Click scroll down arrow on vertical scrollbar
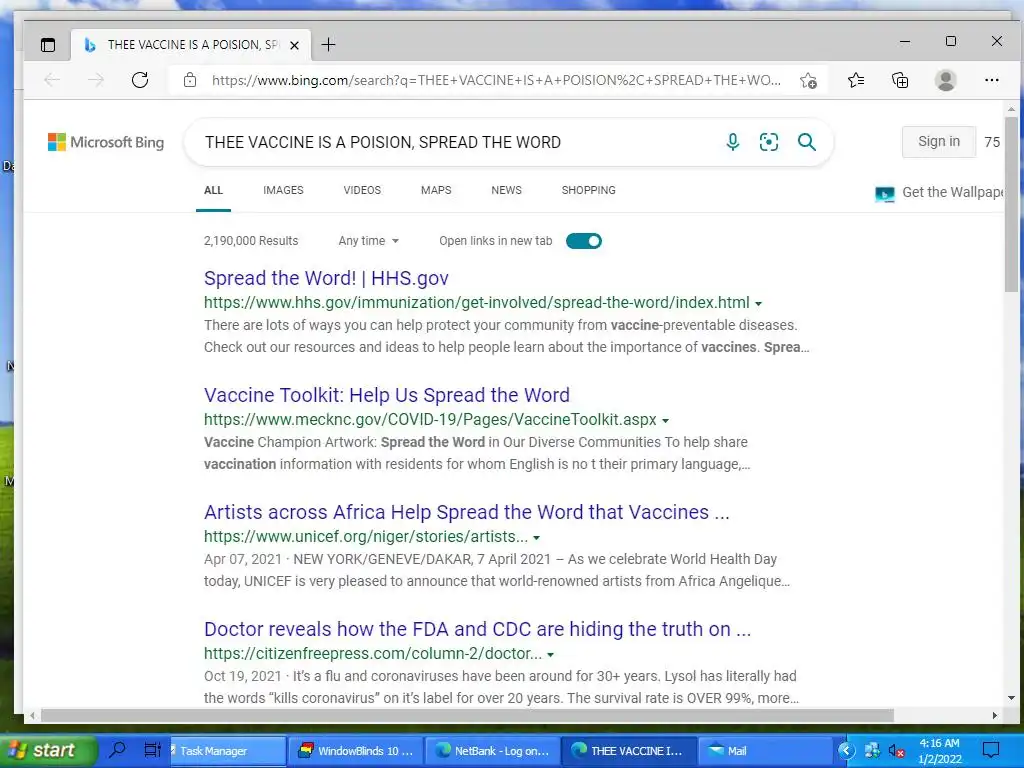 [1011, 697]
